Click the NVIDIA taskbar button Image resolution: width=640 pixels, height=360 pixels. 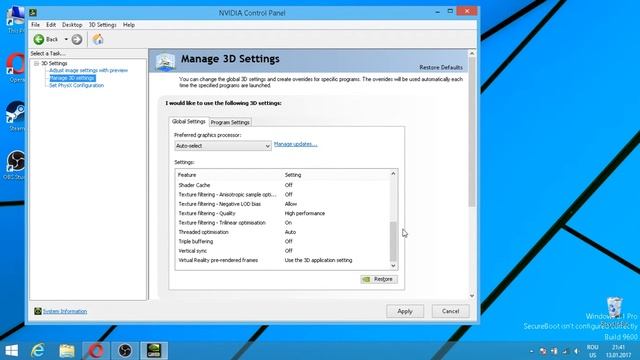tap(154, 351)
